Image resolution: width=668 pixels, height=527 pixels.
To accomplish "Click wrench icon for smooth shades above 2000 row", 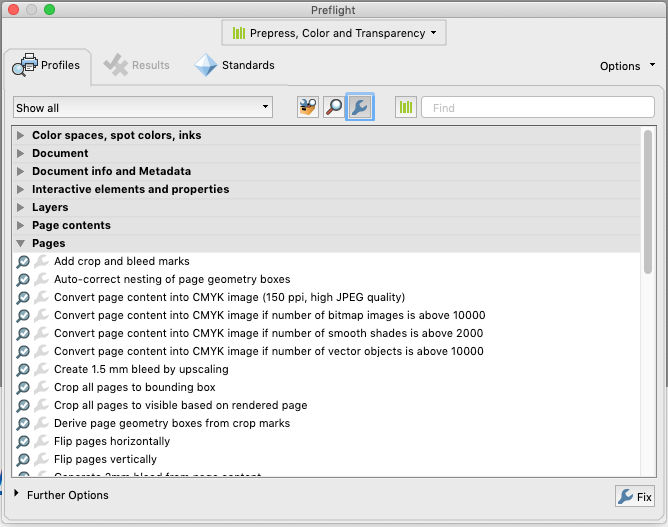I will point(41,333).
